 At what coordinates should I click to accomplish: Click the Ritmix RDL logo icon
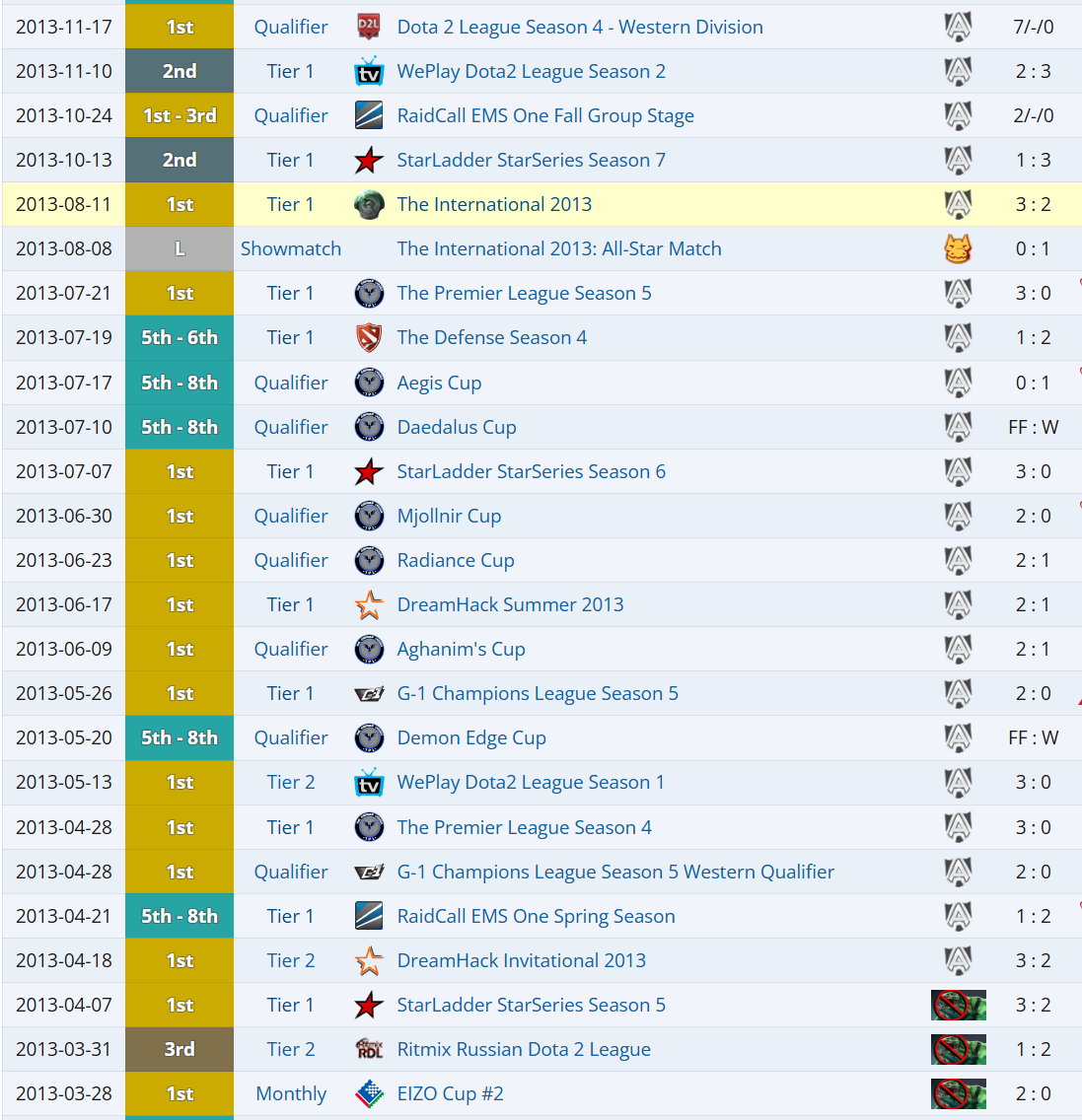pos(369,1049)
